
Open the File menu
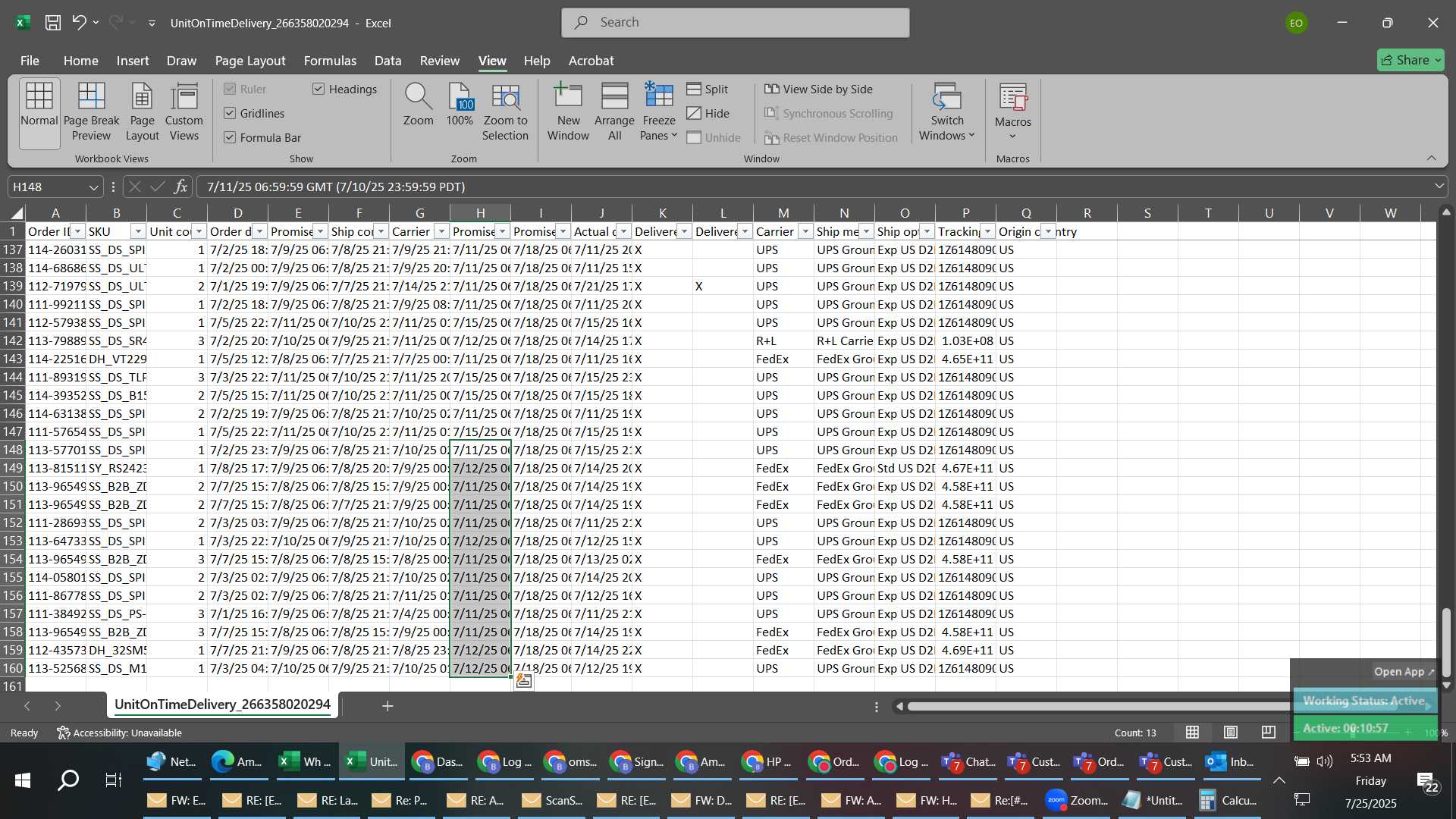(x=30, y=61)
